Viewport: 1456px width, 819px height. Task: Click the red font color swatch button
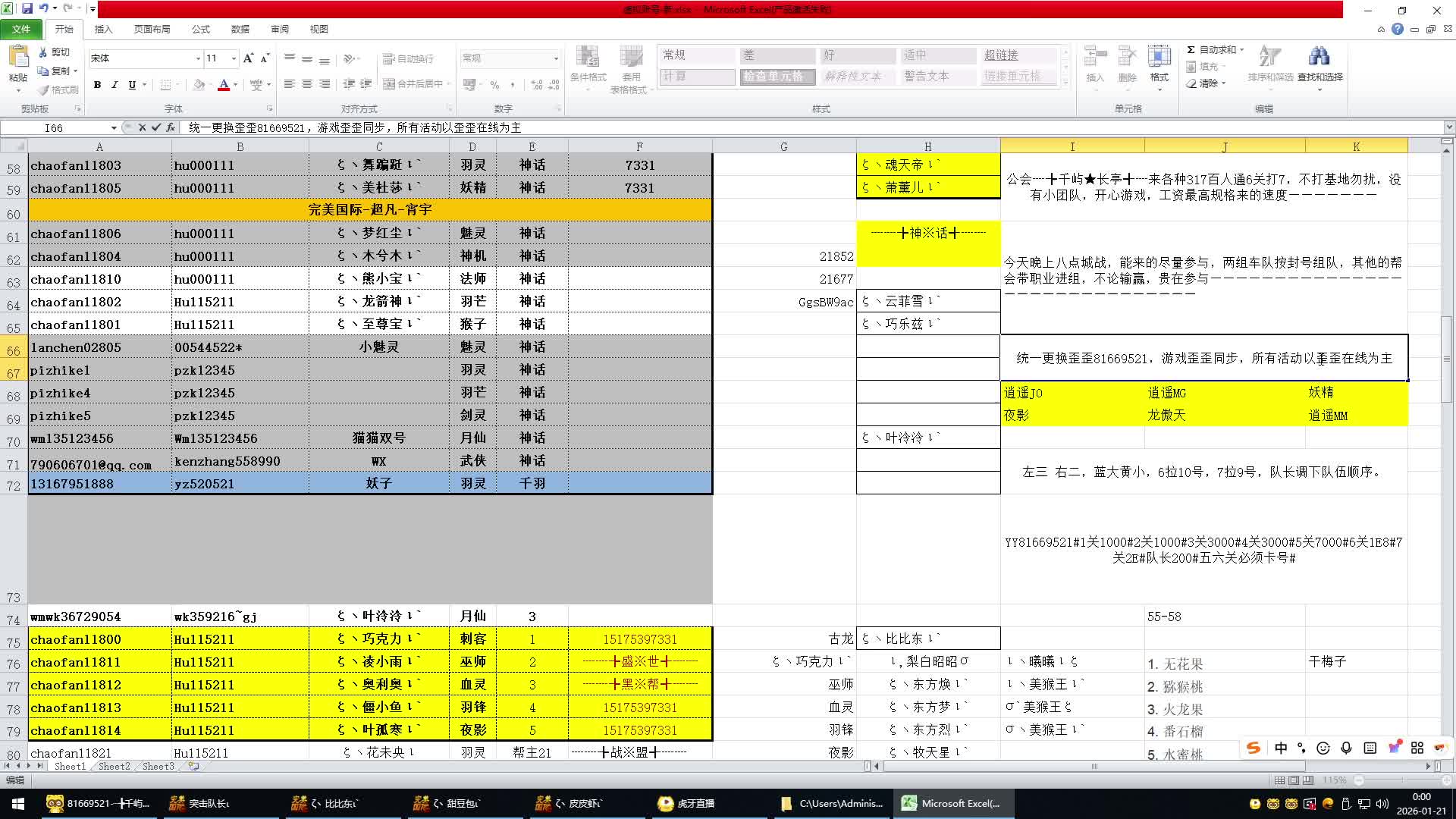coord(224,85)
